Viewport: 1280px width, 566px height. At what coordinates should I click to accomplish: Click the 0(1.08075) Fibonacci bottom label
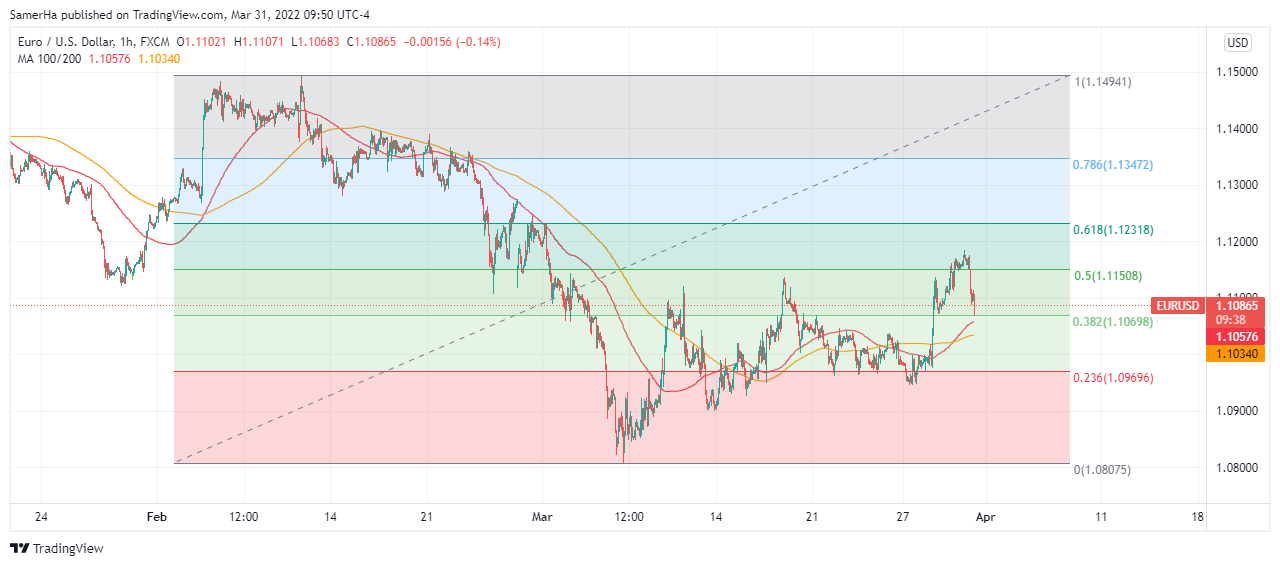(x=1103, y=469)
